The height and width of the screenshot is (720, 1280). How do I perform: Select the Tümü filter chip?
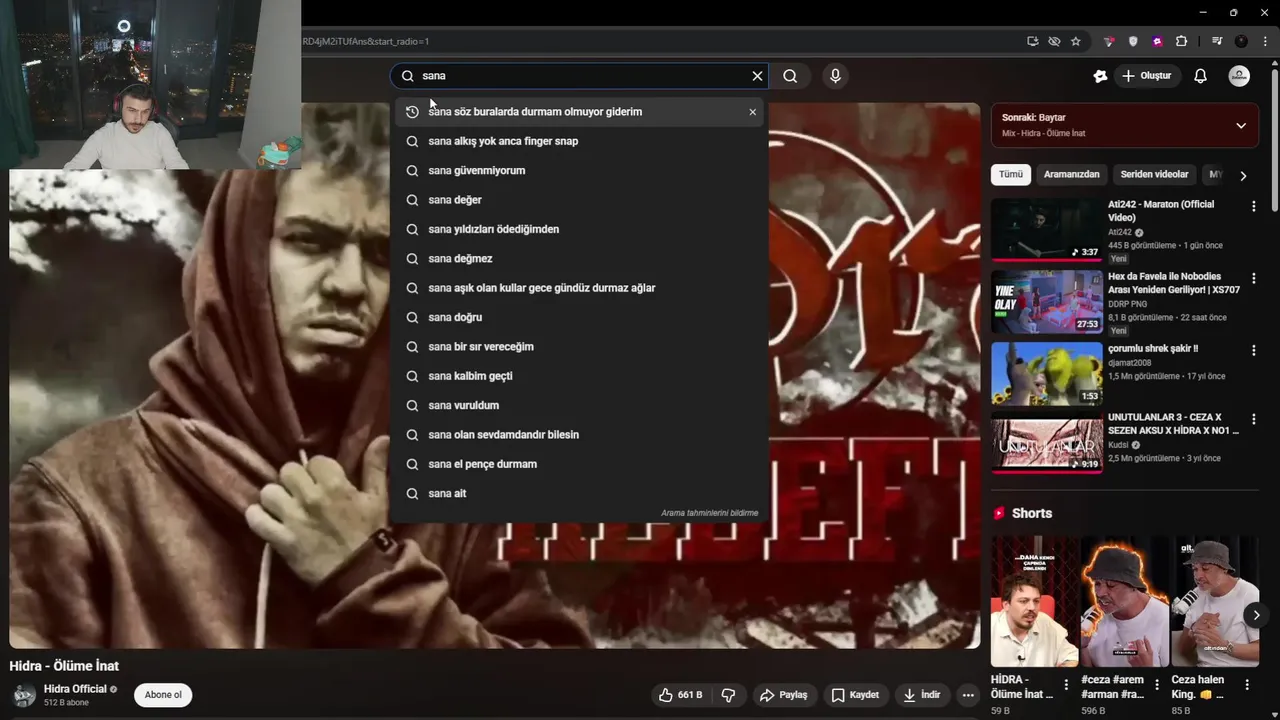[1011, 174]
